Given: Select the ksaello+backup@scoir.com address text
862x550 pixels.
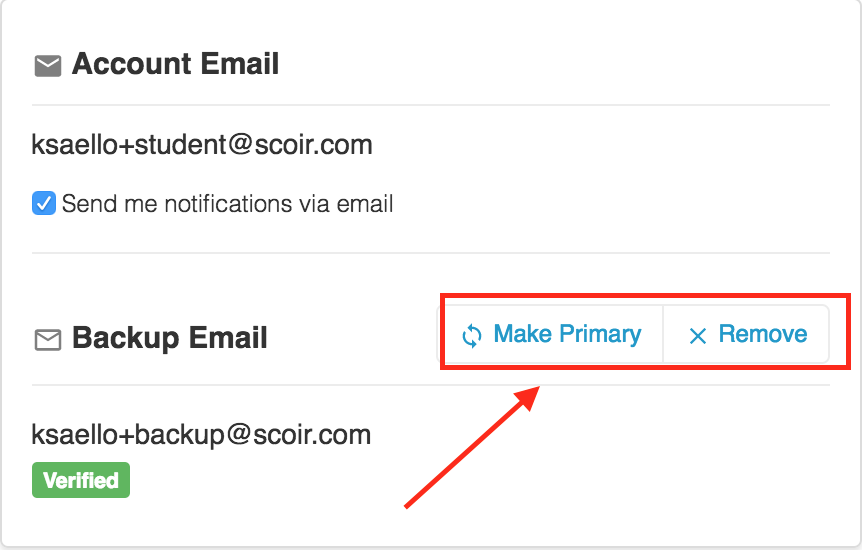Looking at the screenshot, I should coord(201,435).
